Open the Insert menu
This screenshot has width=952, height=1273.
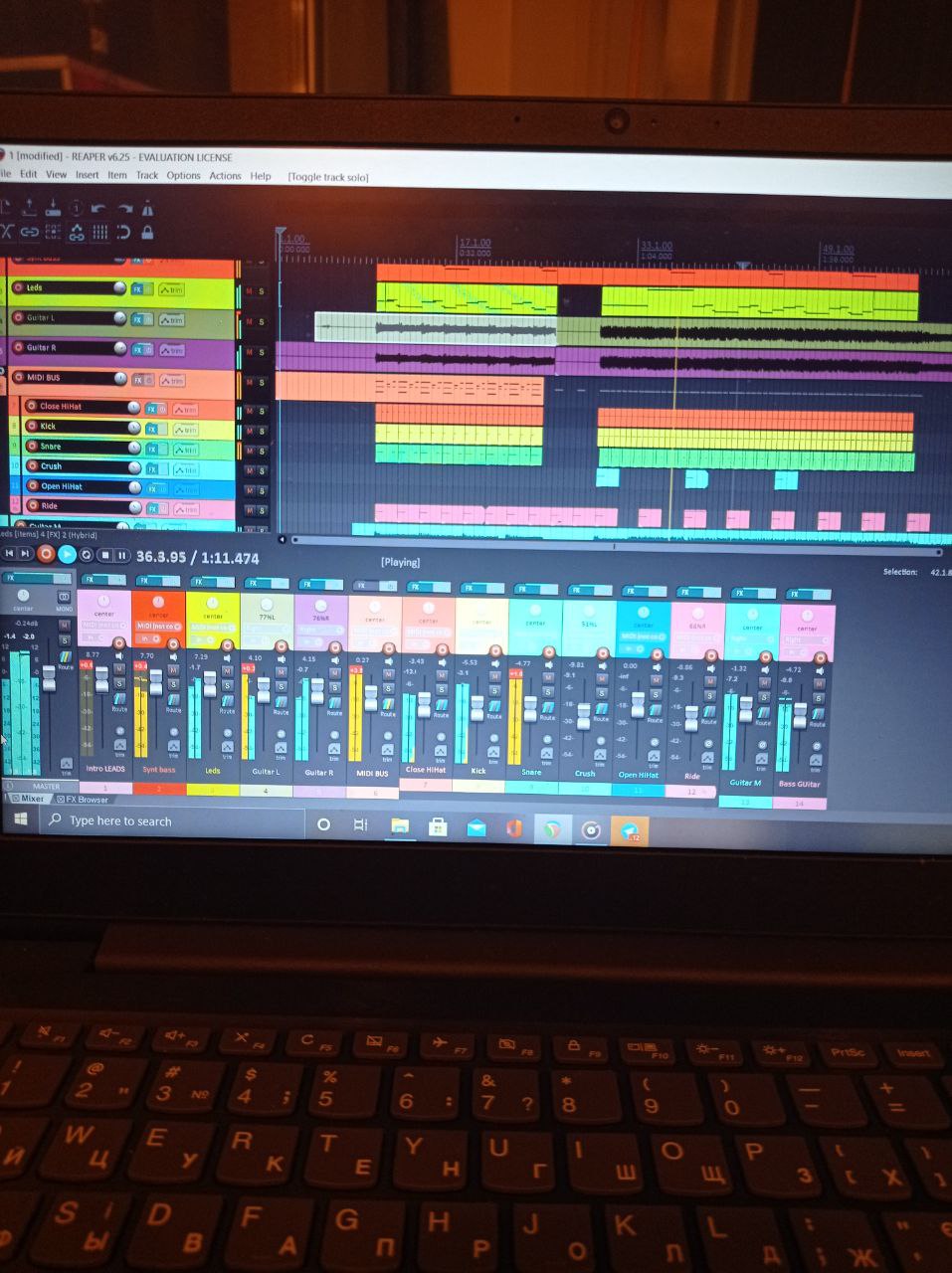click(x=88, y=175)
